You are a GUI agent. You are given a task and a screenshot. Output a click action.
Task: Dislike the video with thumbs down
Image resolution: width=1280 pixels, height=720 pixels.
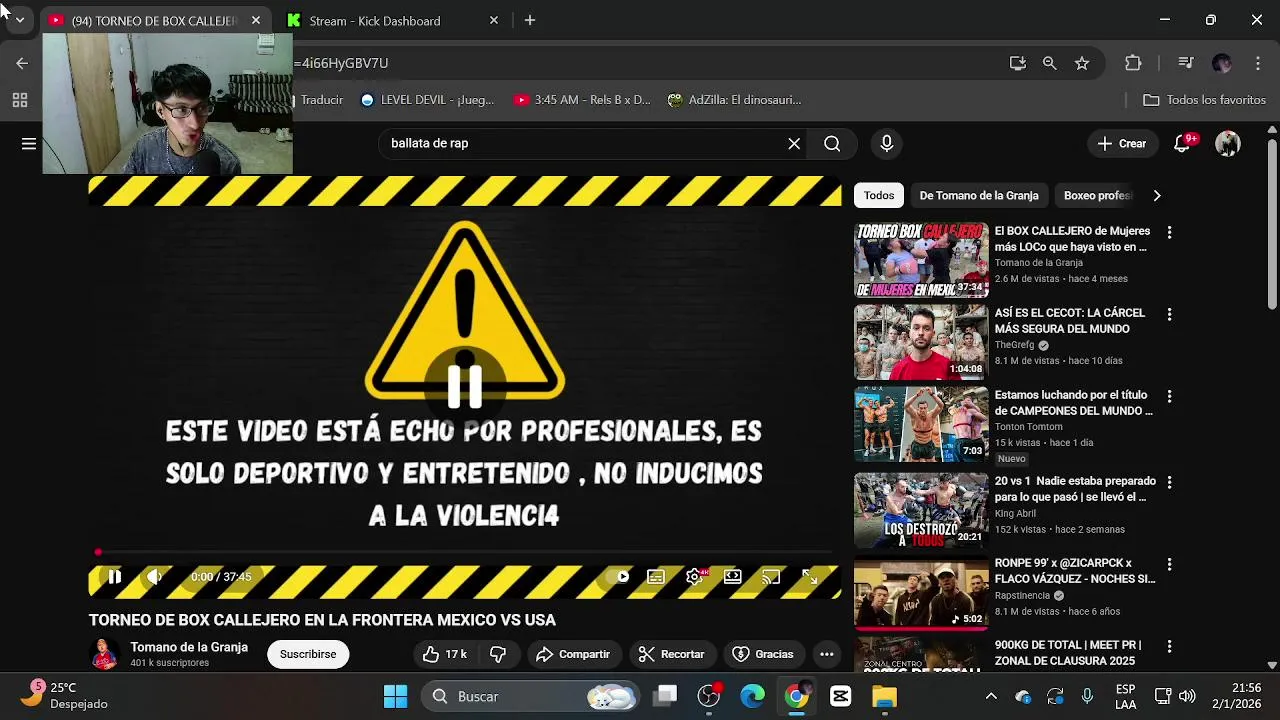coord(498,654)
